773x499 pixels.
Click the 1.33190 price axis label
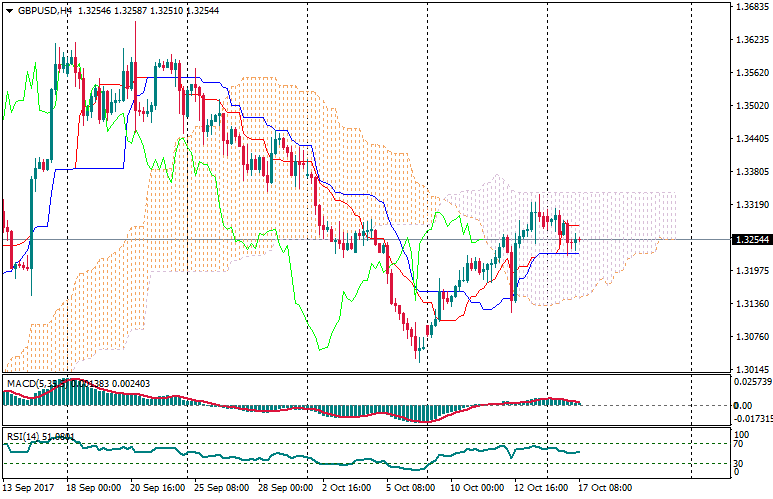pos(751,205)
